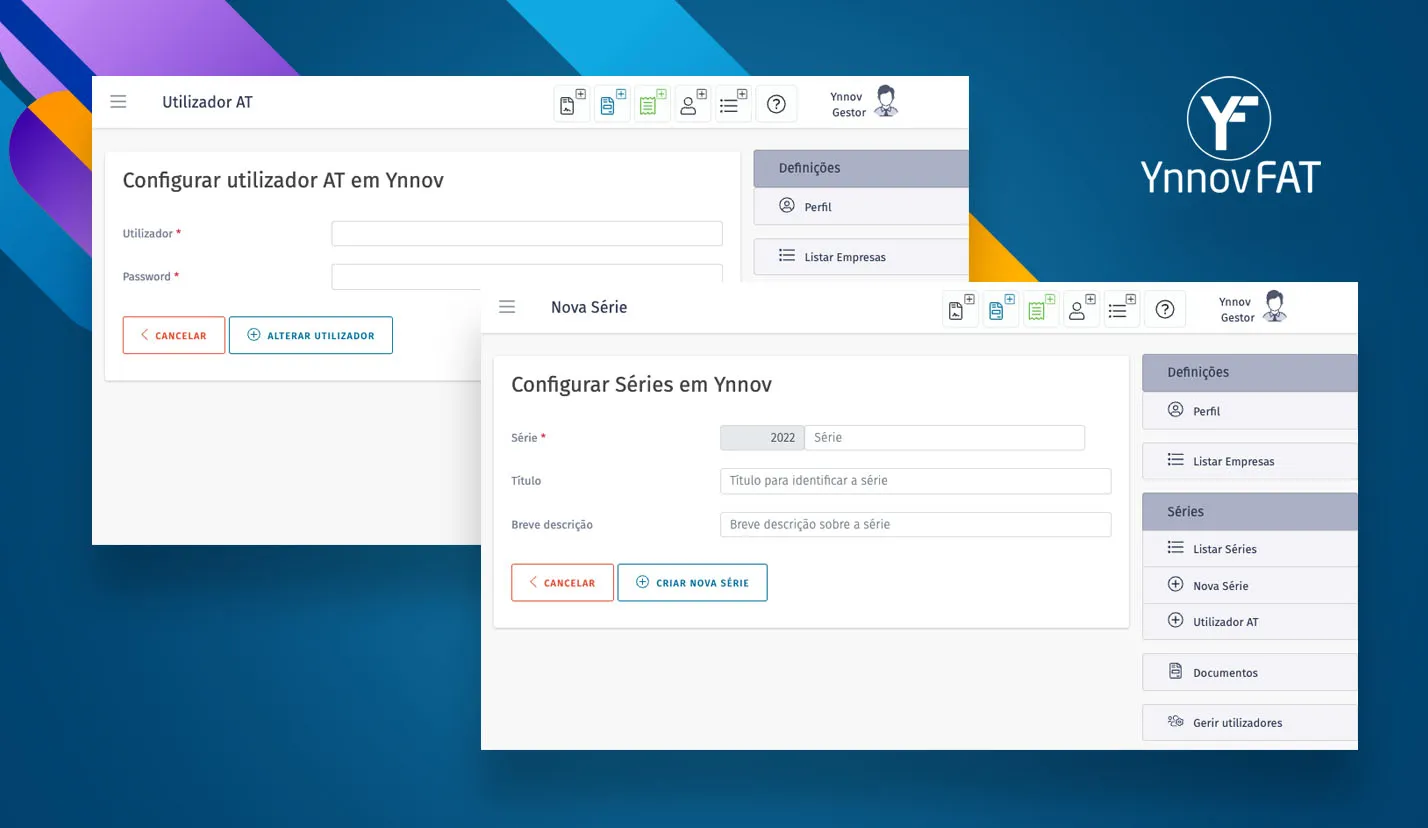Focus the Série name input field
1428x828 pixels.
(944, 437)
